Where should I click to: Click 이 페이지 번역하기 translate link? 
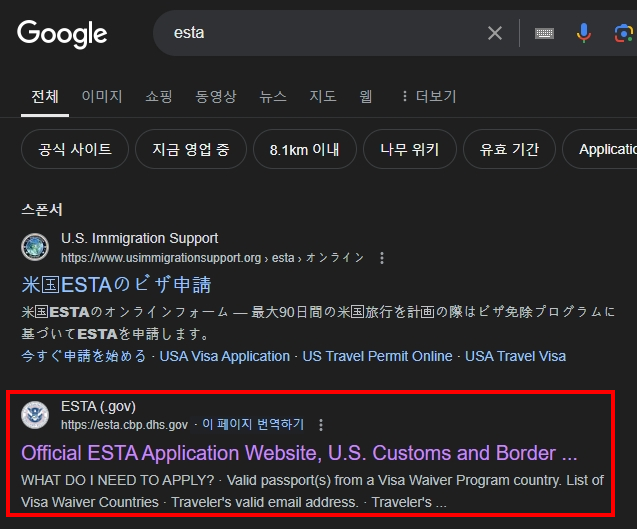pyautogui.click(x=253, y=425)
